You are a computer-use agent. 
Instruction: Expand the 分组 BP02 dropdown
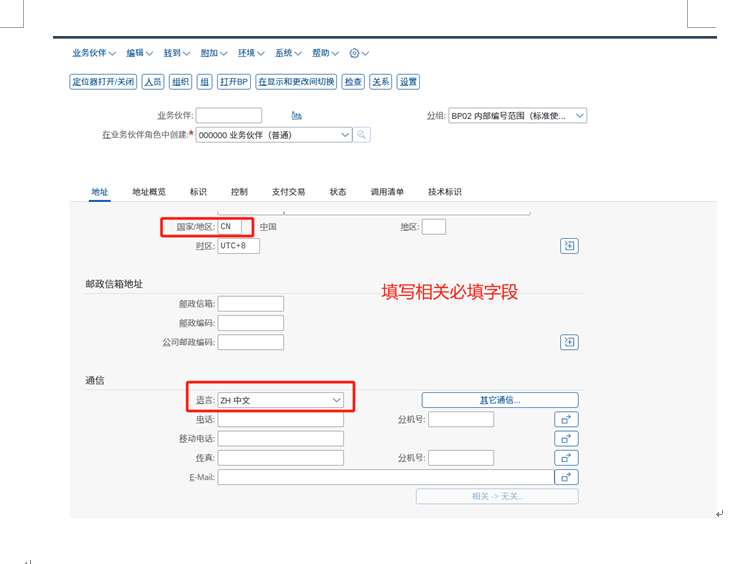pyautogui.click(x=579, y=116)
